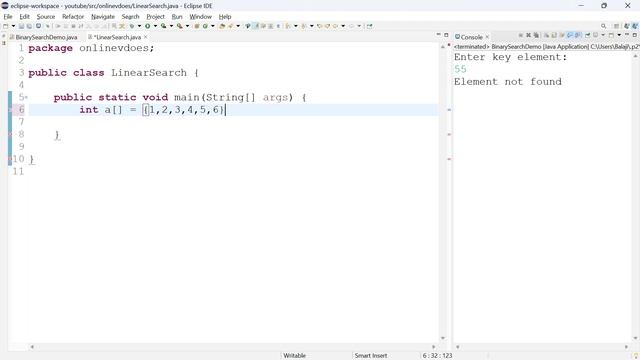Open the Debug configurations dropdown arrow

[x=139, y=26]
